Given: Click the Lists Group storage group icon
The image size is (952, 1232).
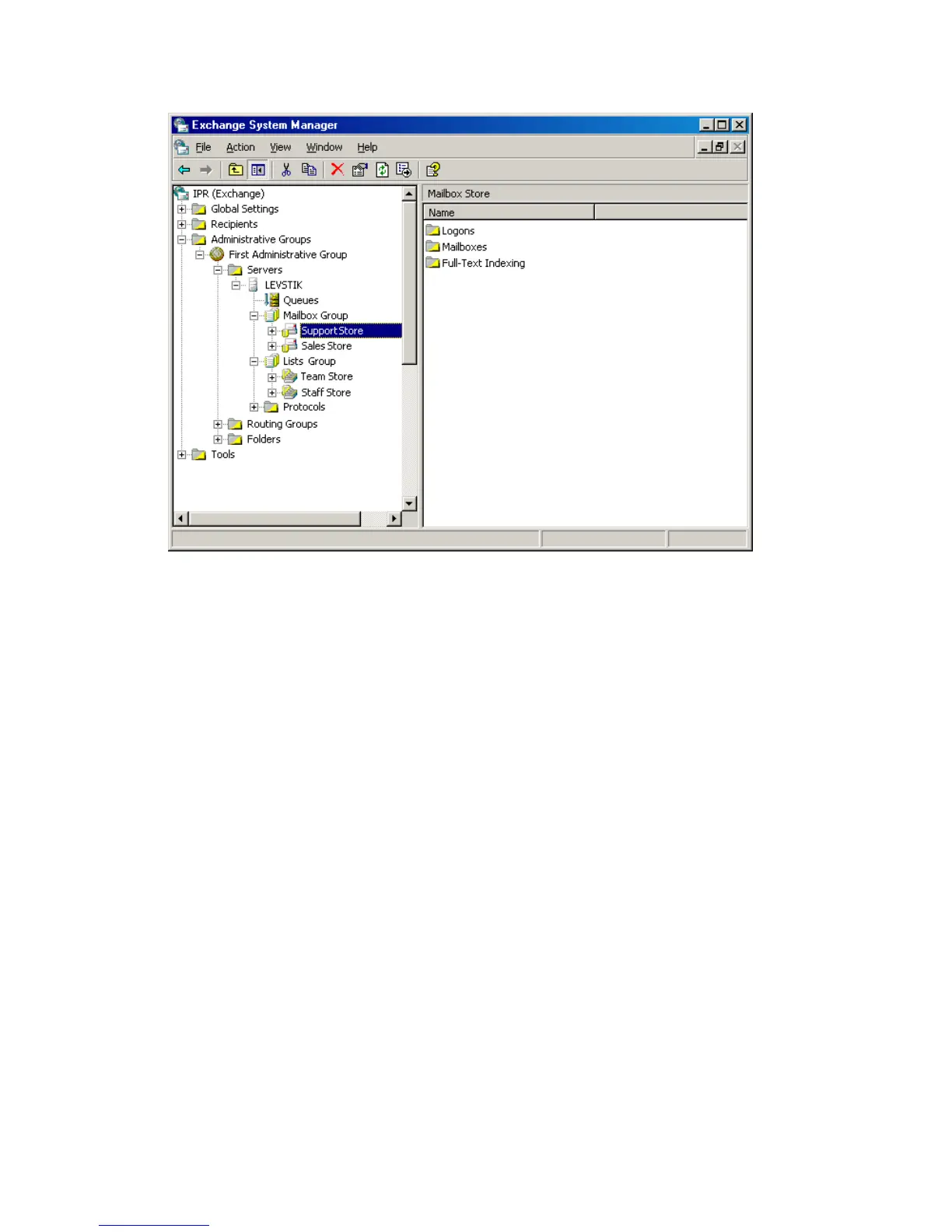Looking at the screenshot, I should click(x=271, y=362).
